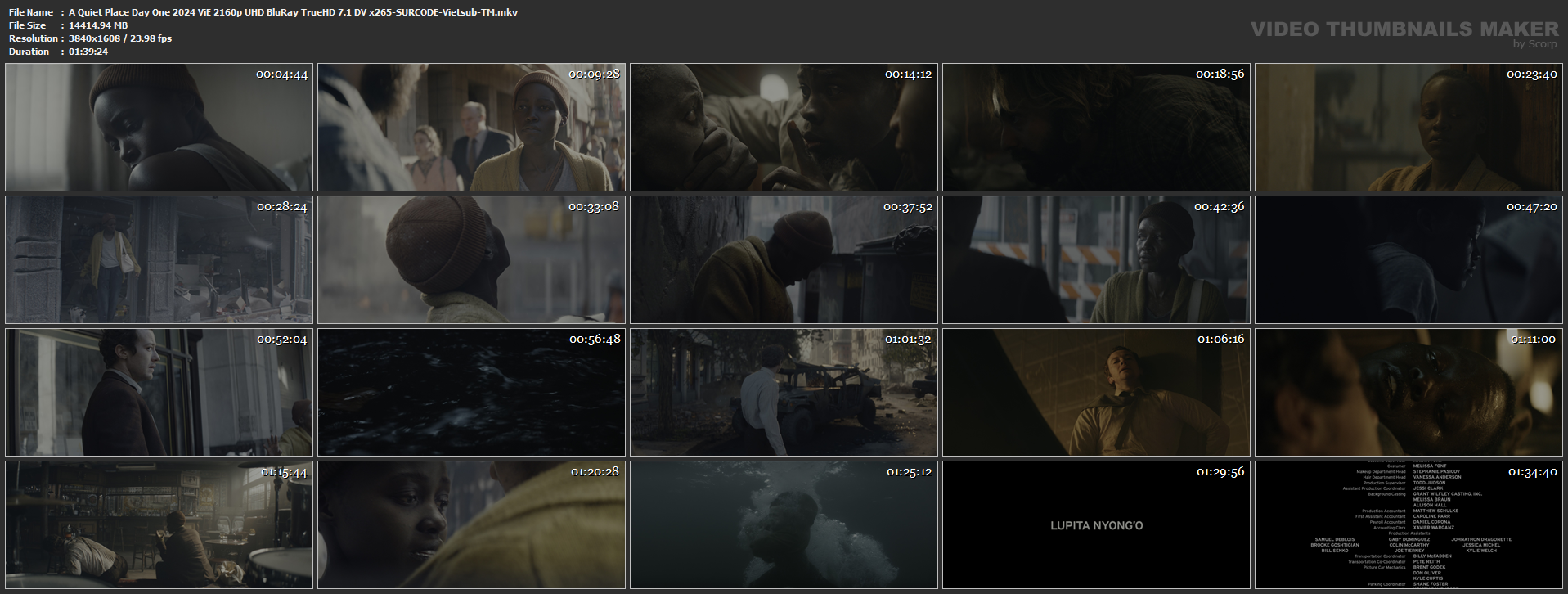Choose the underwater frame at 01:25:12
1568x594 pixels.
(784, 525)
